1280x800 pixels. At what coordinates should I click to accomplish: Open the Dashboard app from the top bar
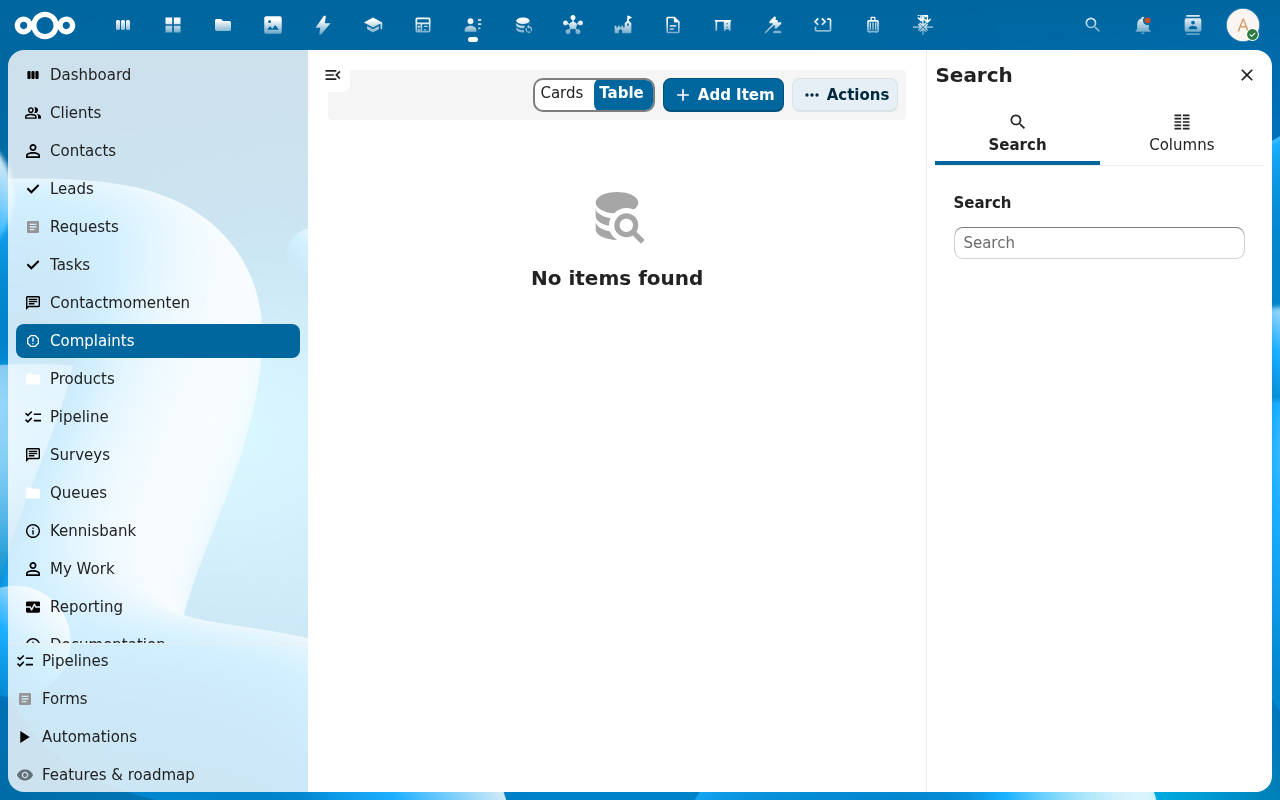point(123,25)
